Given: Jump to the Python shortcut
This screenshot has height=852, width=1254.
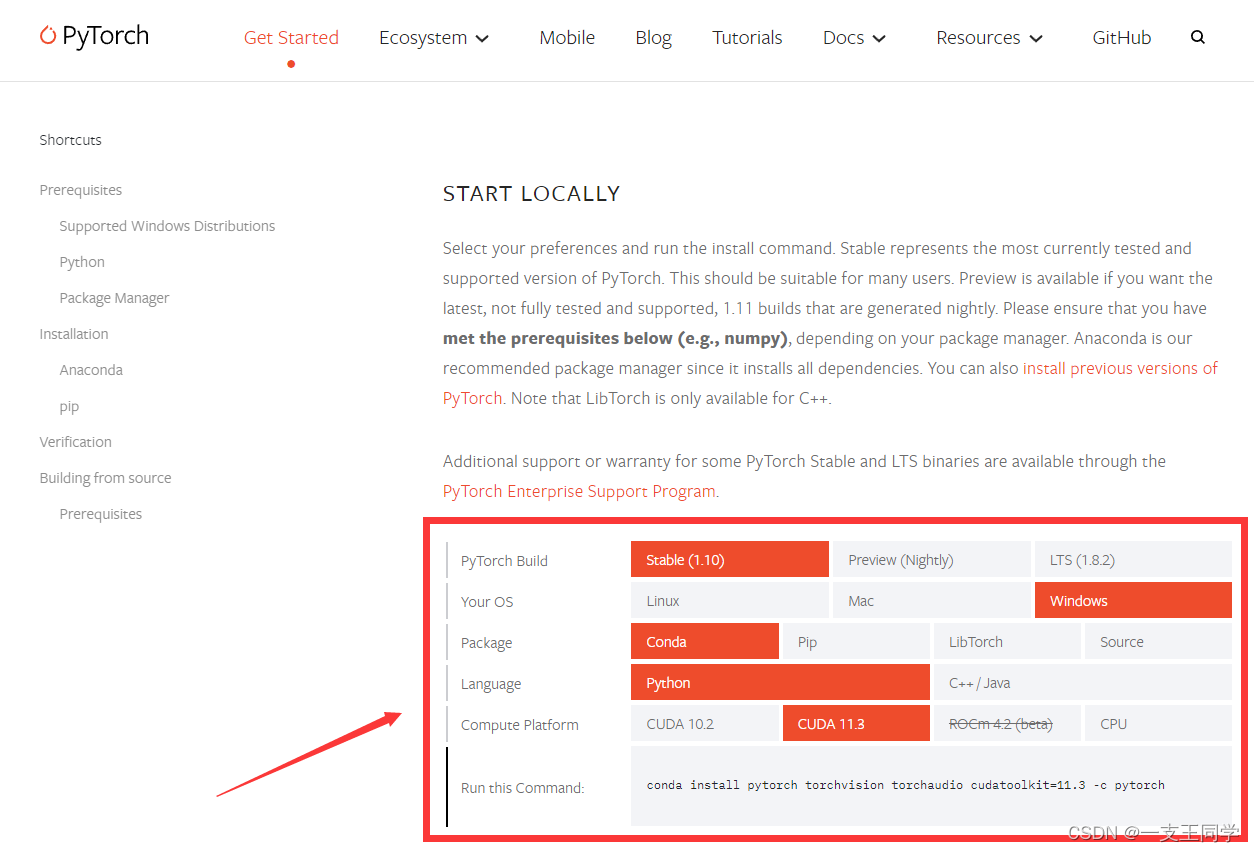Looking at the screenshot, I should coord(82,262).
